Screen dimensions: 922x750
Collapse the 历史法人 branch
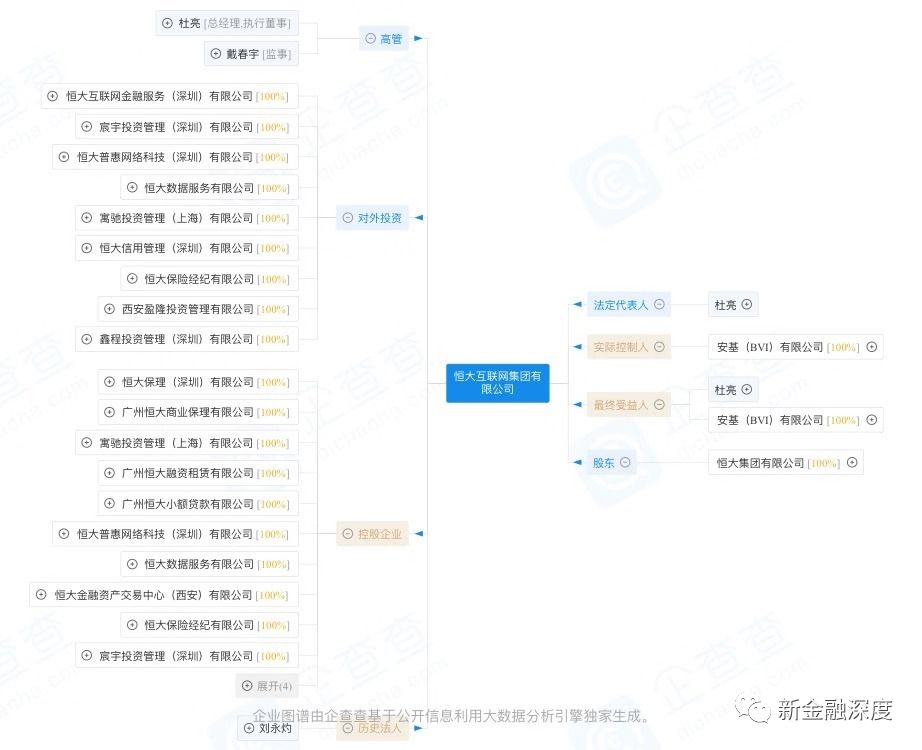[348, 728]
